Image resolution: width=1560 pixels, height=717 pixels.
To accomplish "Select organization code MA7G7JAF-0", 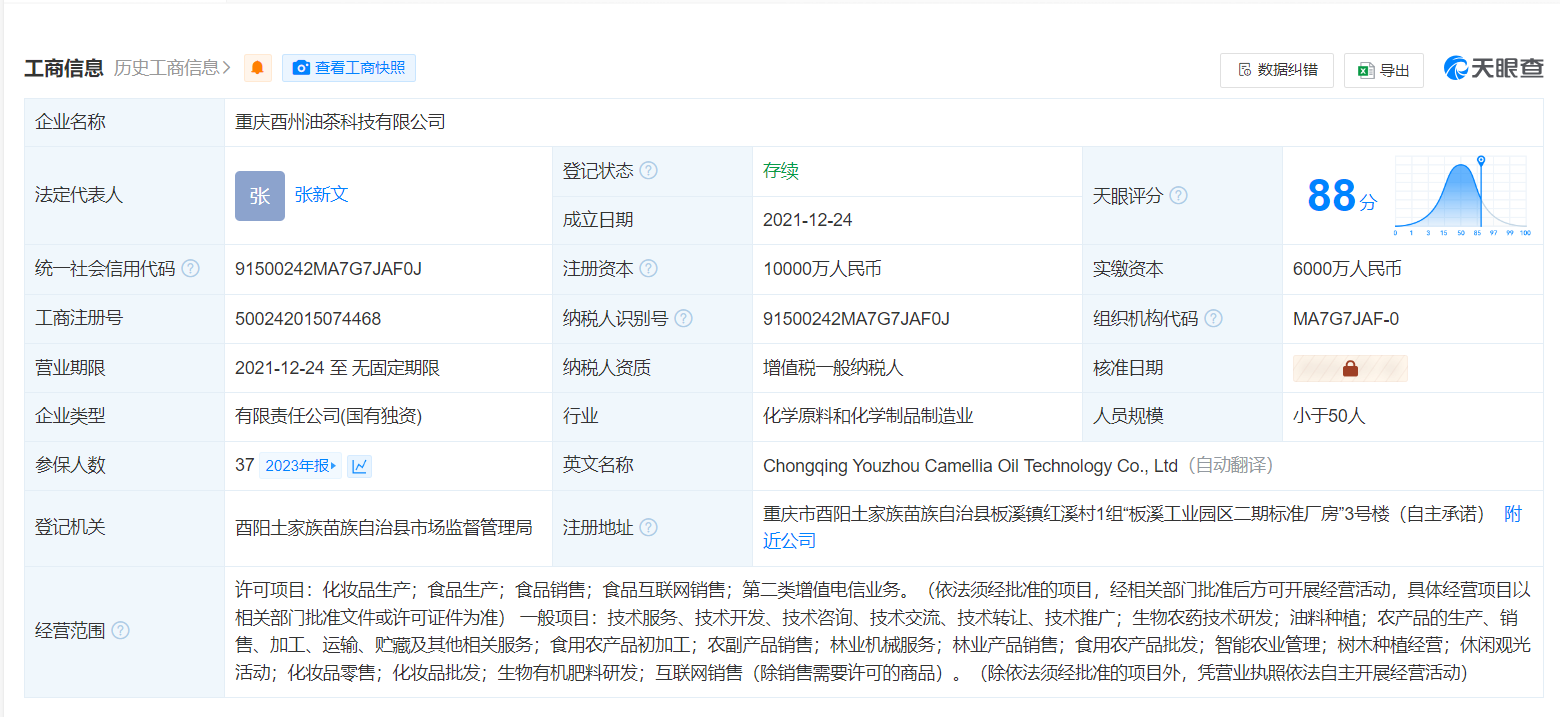I will coord(1346,319).
